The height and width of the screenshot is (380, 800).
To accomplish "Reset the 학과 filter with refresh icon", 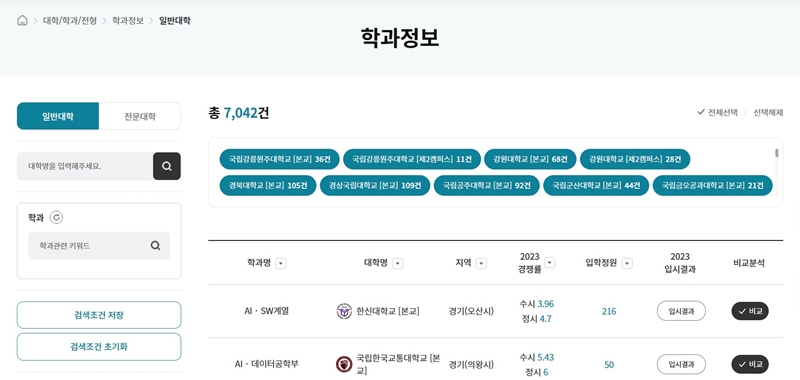I will point(56,218).
